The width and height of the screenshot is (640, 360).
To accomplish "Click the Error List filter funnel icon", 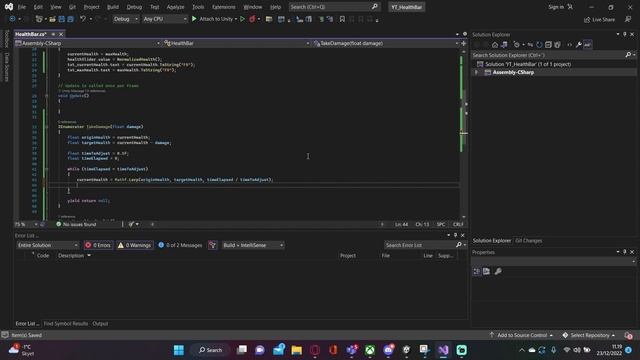I will (213, 245).
